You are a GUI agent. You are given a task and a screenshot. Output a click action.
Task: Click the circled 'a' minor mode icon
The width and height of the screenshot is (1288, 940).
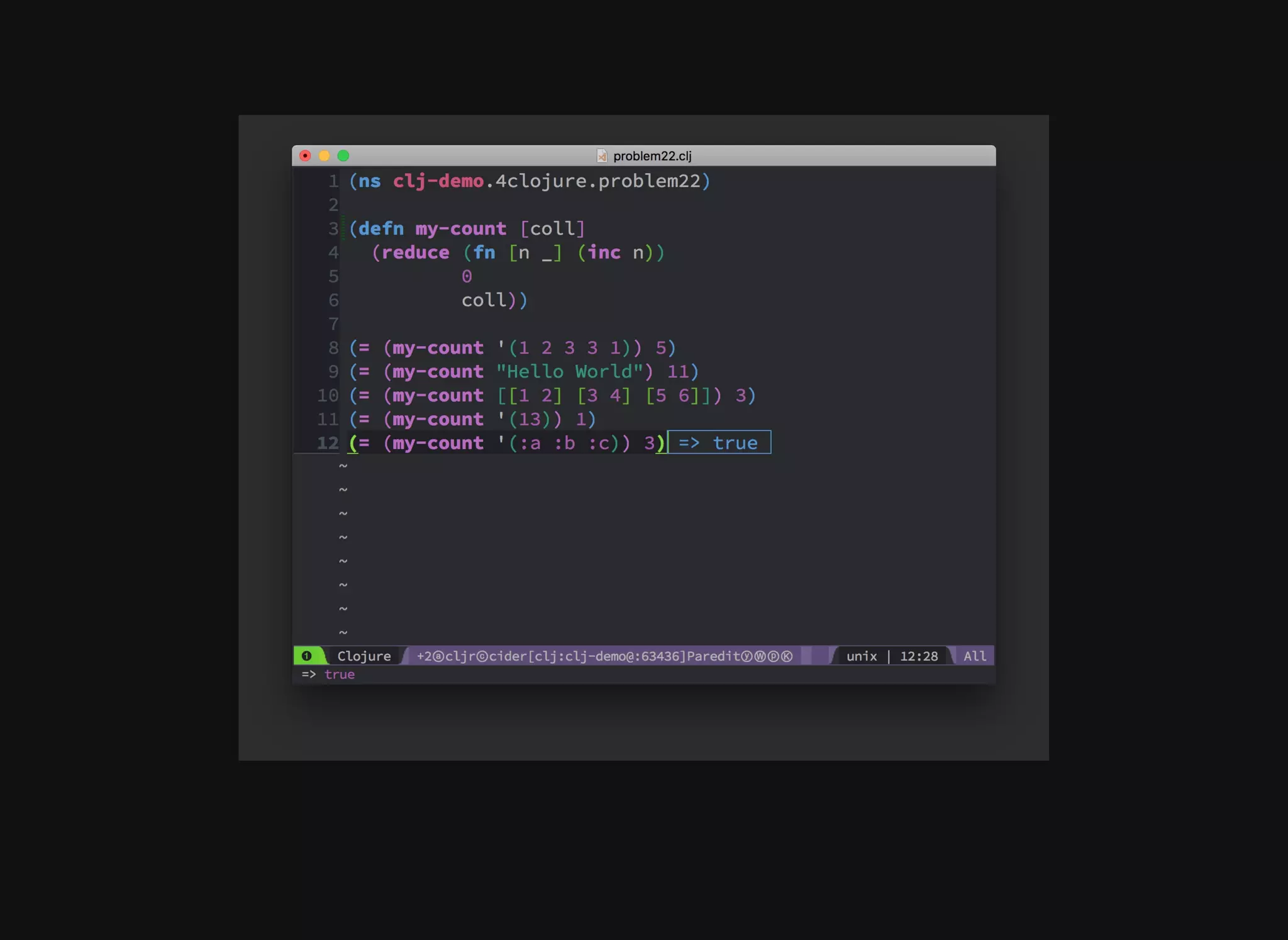point(439,656)
